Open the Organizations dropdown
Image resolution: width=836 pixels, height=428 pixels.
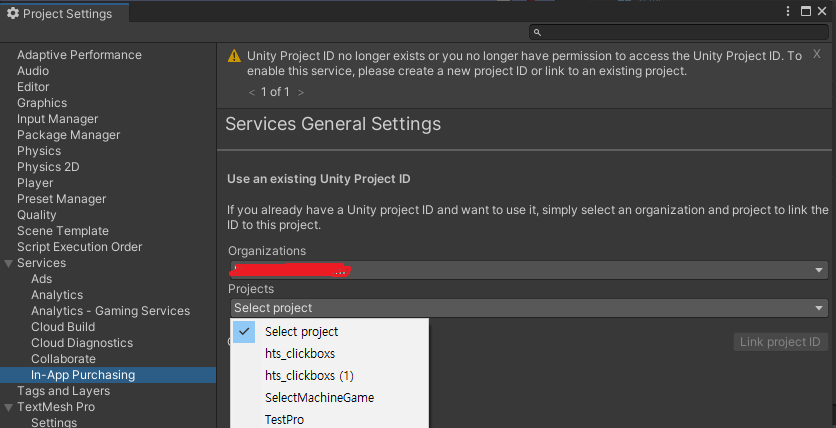click(x=529, y=270)
